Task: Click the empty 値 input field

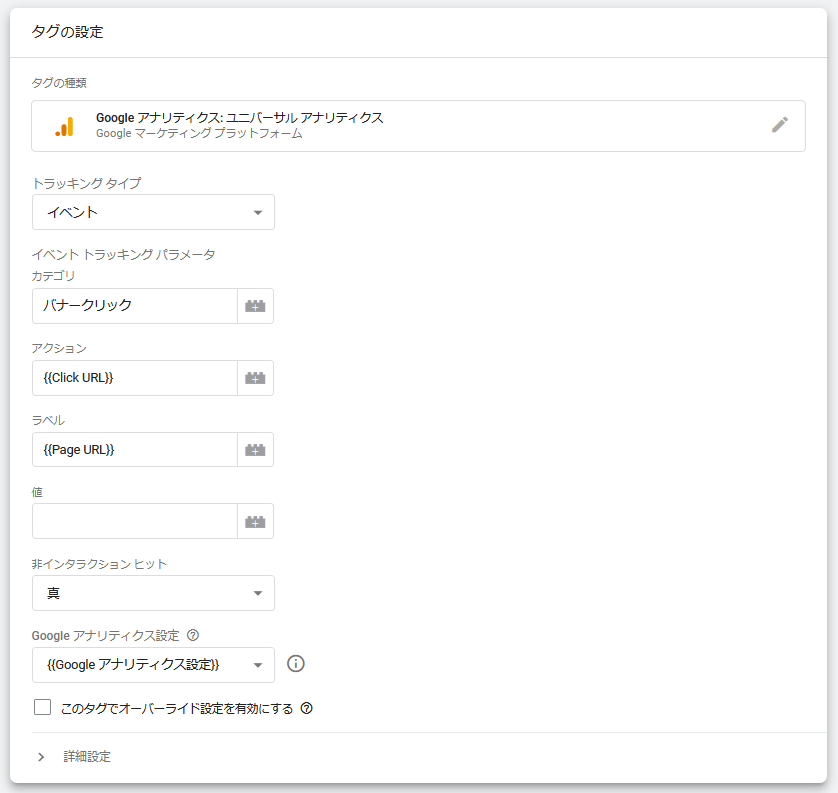Action: pyautogui.click(x=135, y=522)
